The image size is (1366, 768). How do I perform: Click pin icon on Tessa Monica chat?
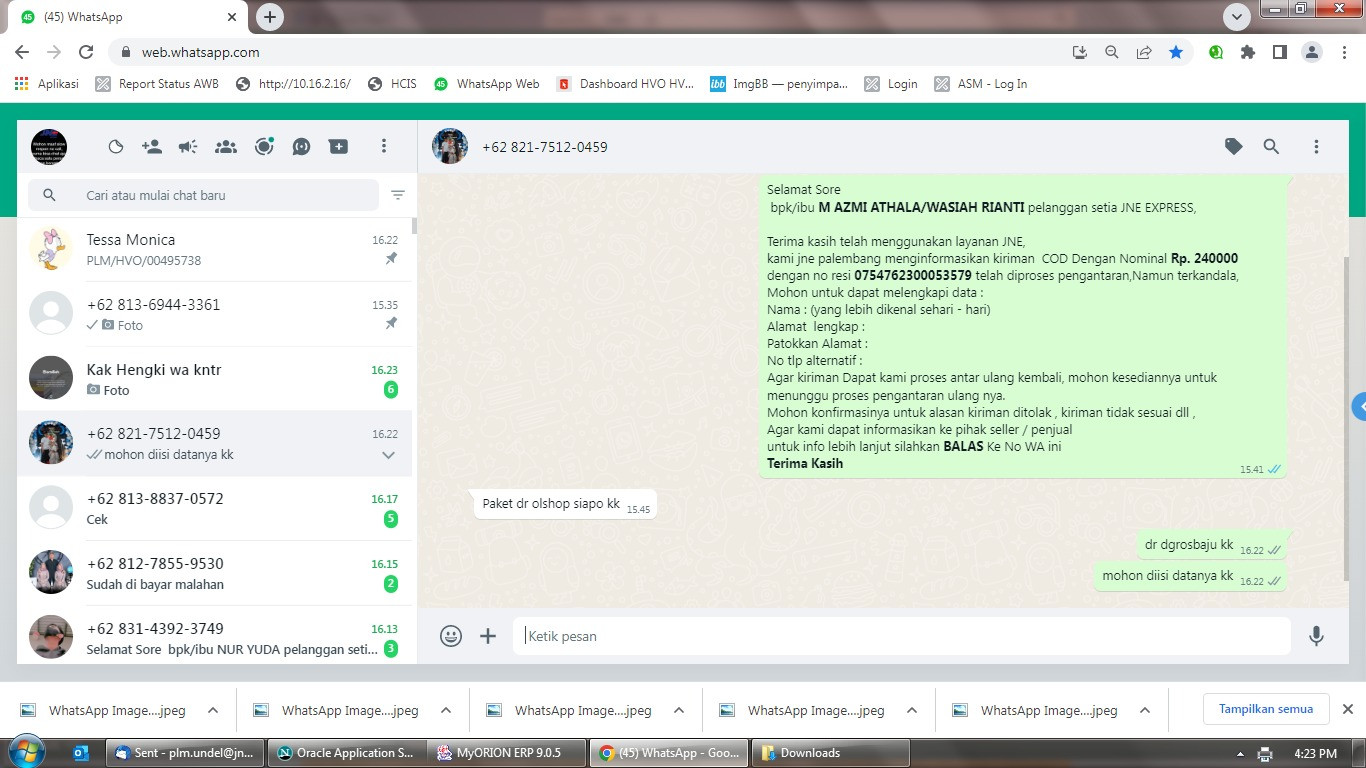click(391, 259)
